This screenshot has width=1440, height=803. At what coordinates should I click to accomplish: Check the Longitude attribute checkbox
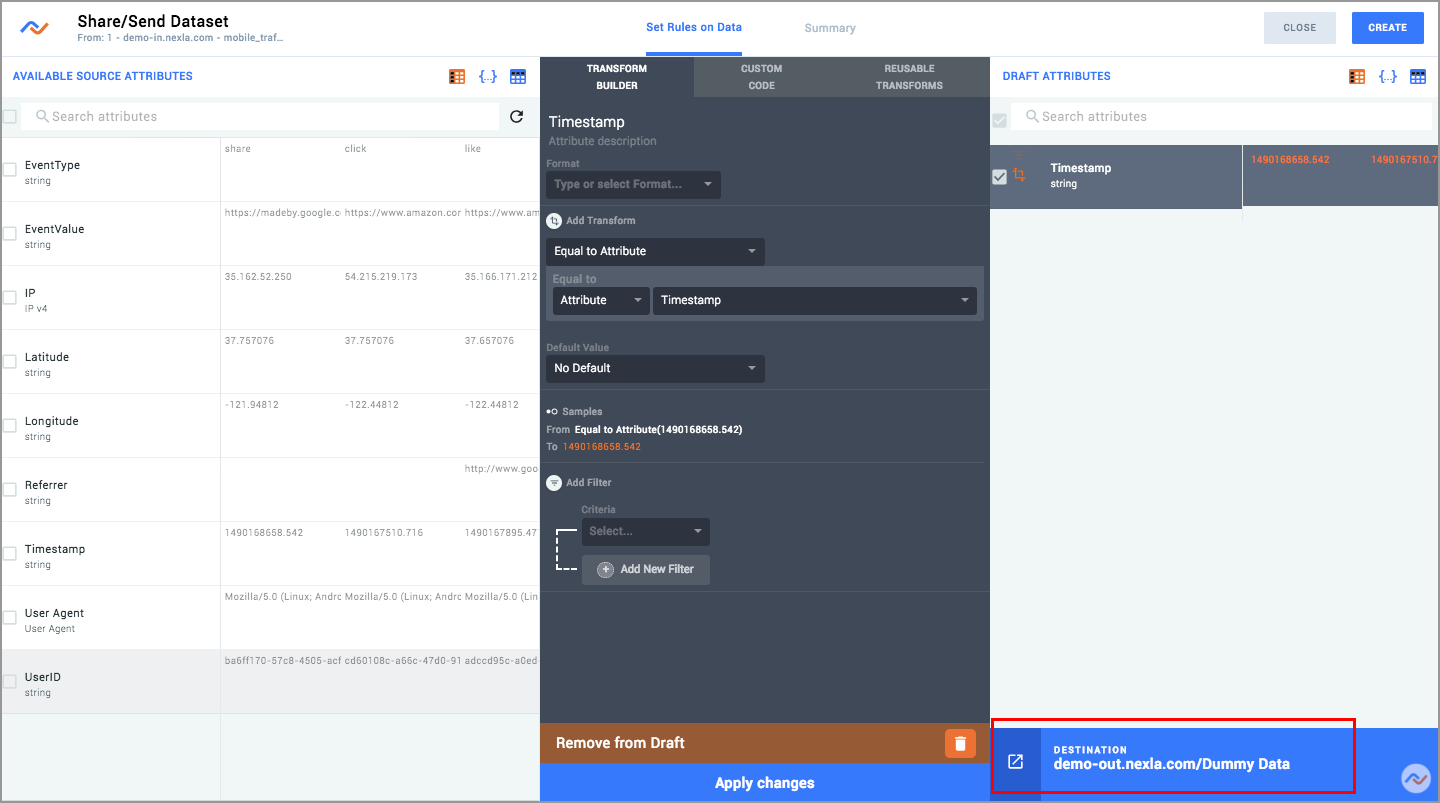pyautogui.click(x=10, y=426)
